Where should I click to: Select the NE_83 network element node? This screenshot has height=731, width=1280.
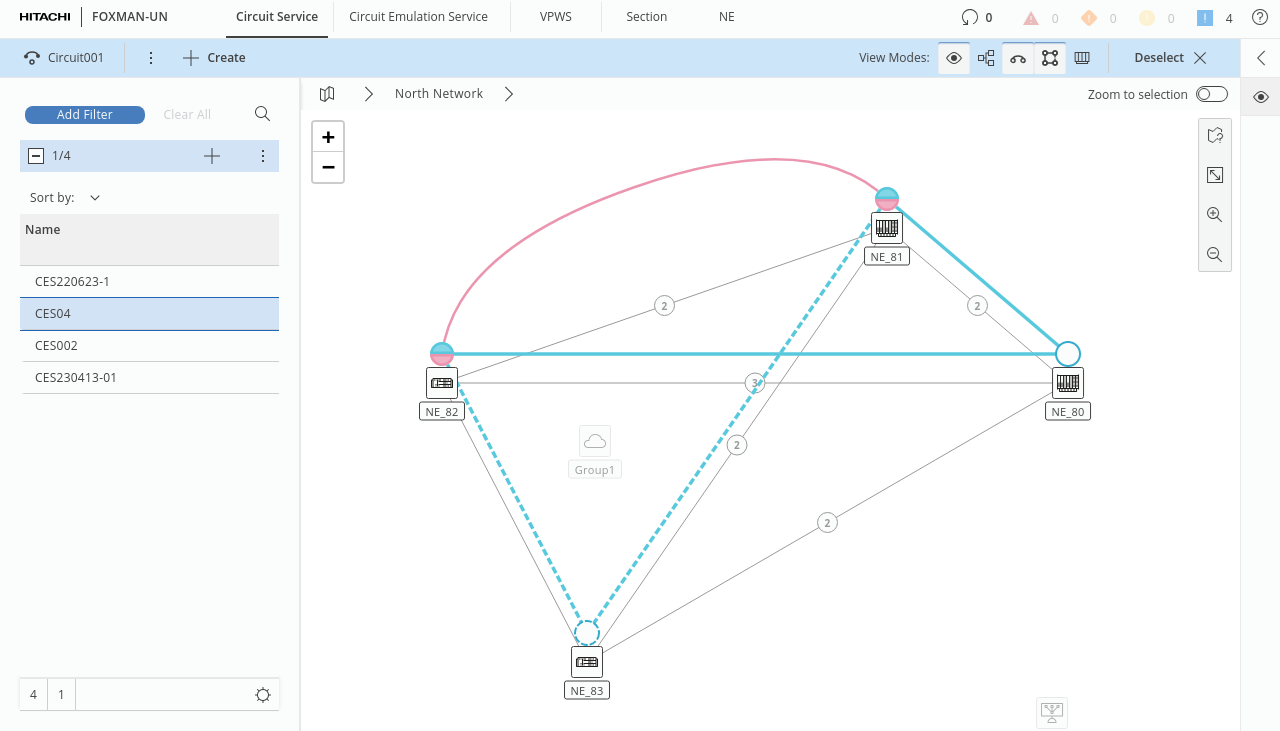coord(587,662)
